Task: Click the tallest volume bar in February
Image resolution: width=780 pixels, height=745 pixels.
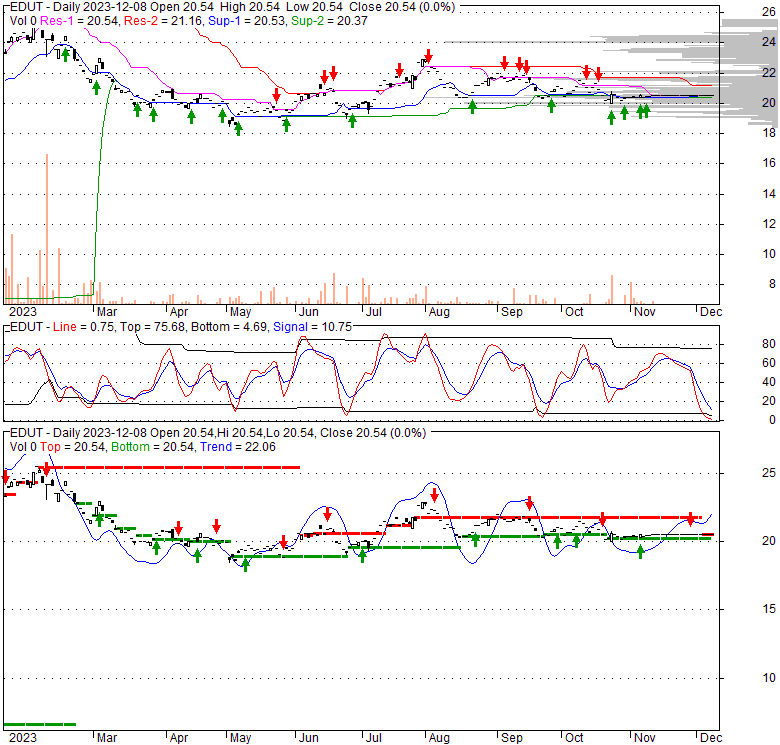Action: tap(47, 229)
